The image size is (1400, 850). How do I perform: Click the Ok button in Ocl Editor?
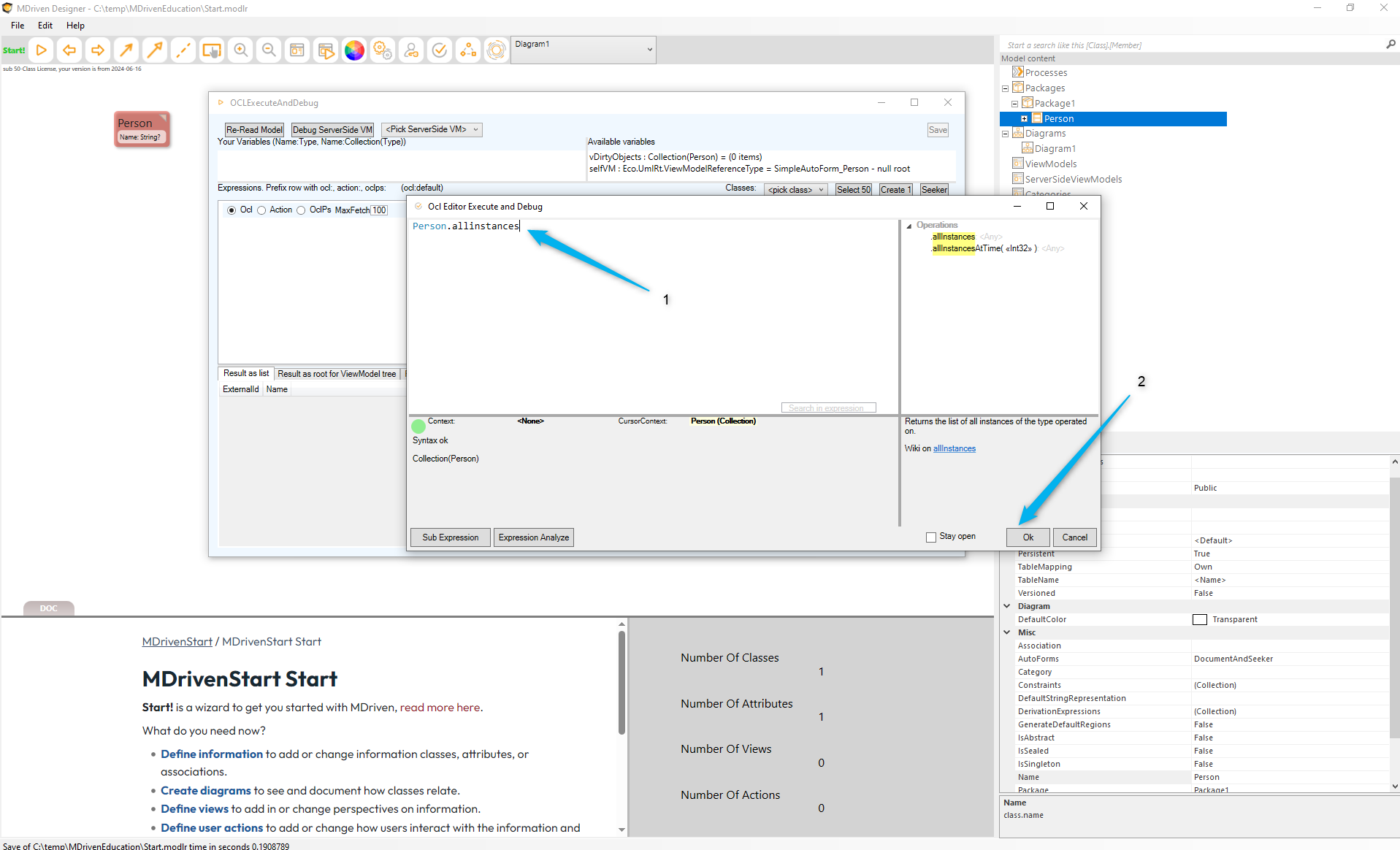click(x=1028, y=537)
